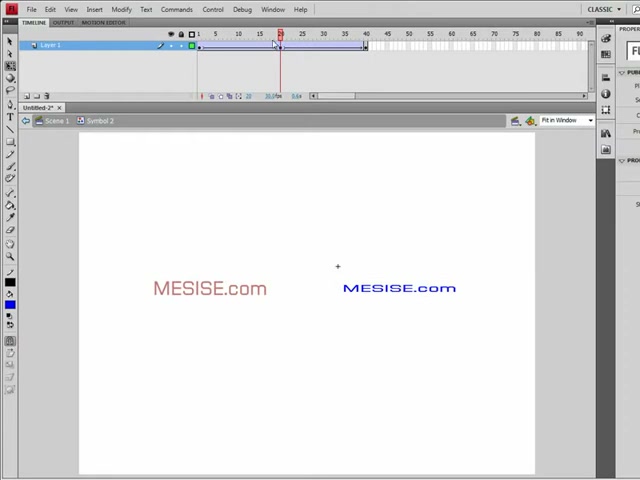Select the Free Transform tool
The width and height of the screenshot is (640, 480).
point(10,66)
